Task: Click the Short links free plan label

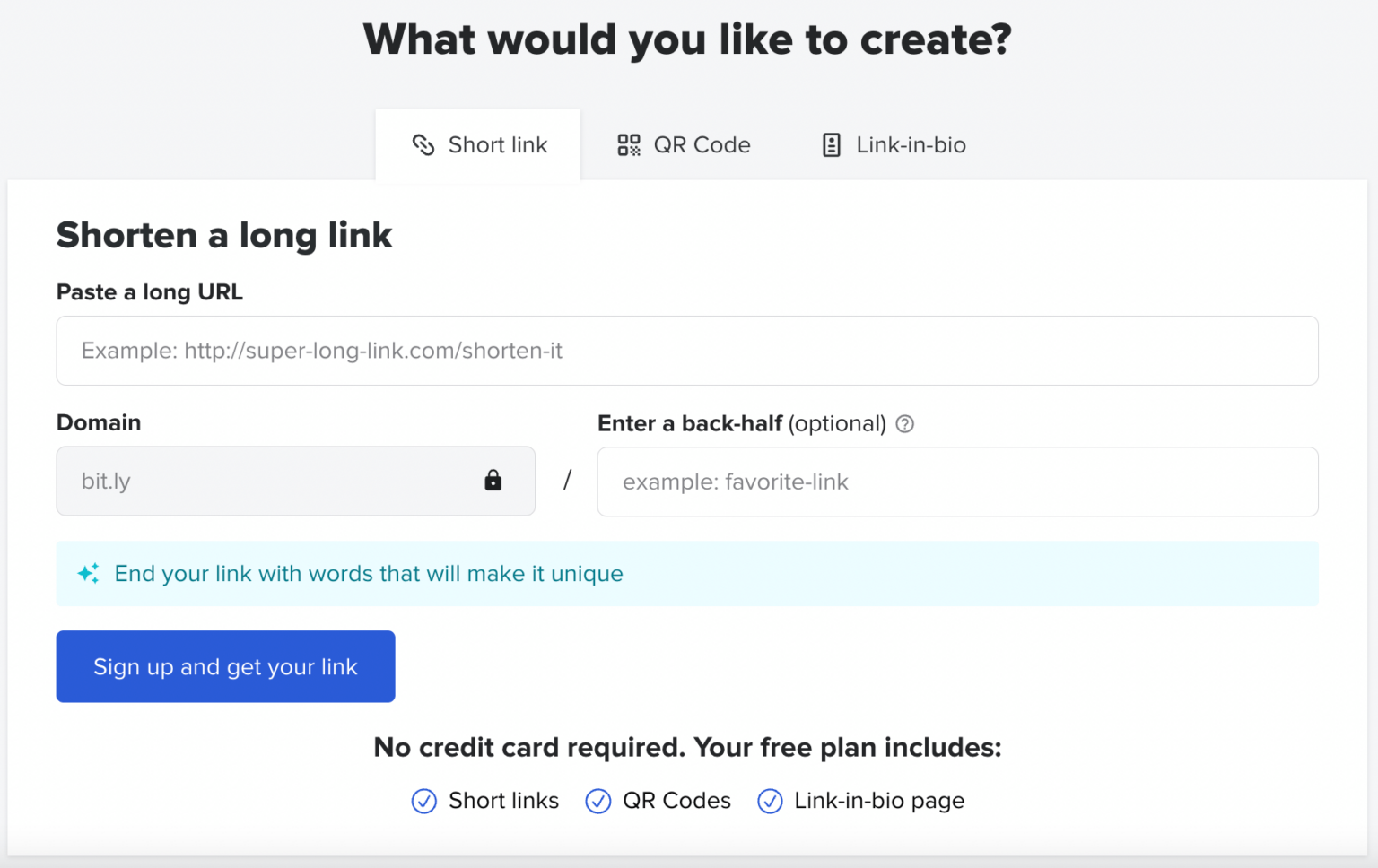Action: 503,801
